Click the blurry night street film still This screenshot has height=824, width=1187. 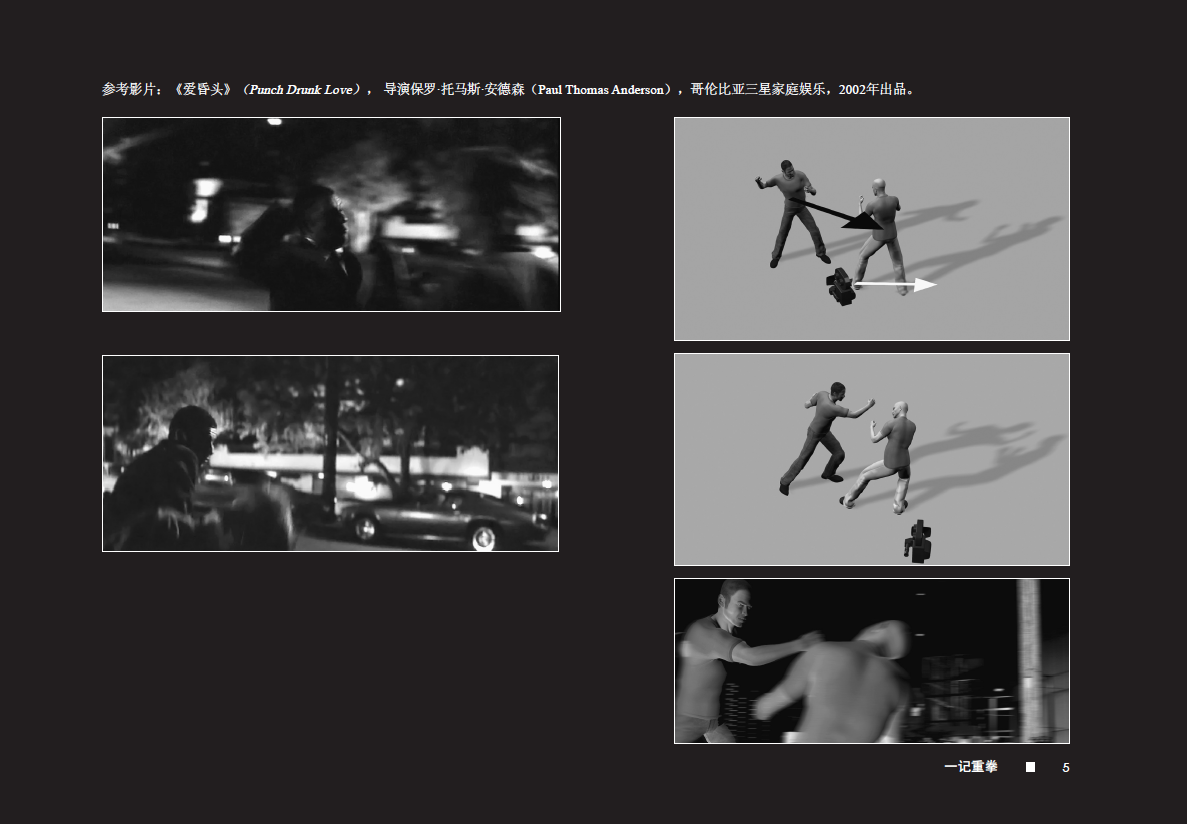pyautogui.click(x=332, y=214)
